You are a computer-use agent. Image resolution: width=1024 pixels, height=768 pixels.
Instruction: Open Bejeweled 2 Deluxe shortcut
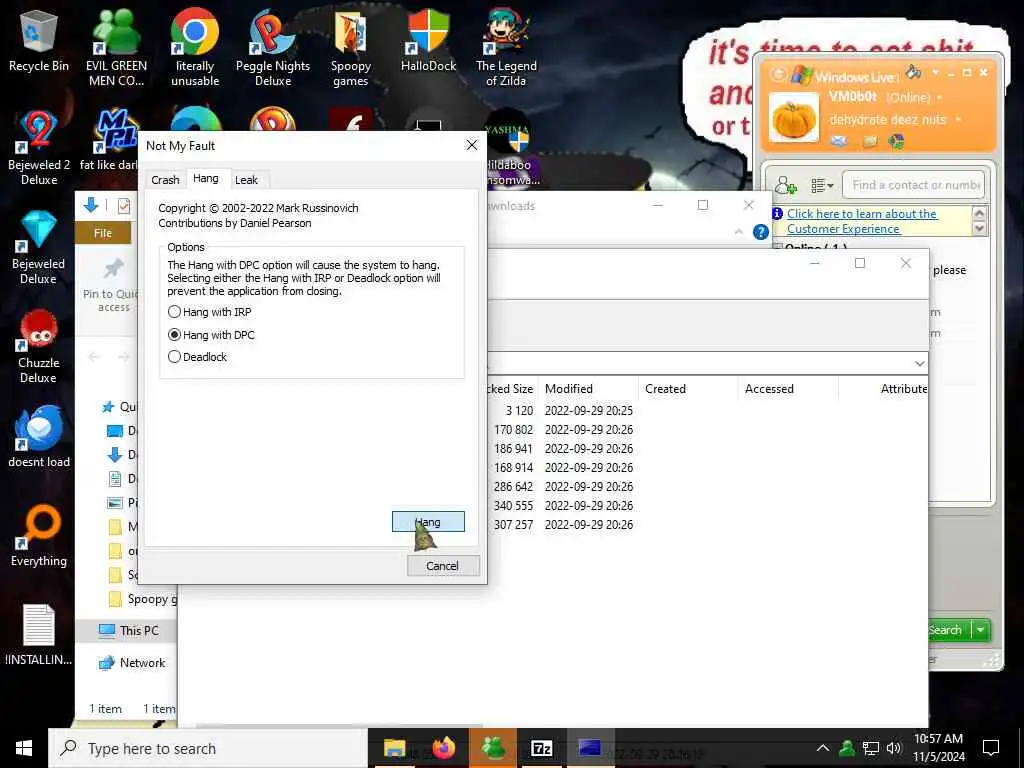point(39,148)
